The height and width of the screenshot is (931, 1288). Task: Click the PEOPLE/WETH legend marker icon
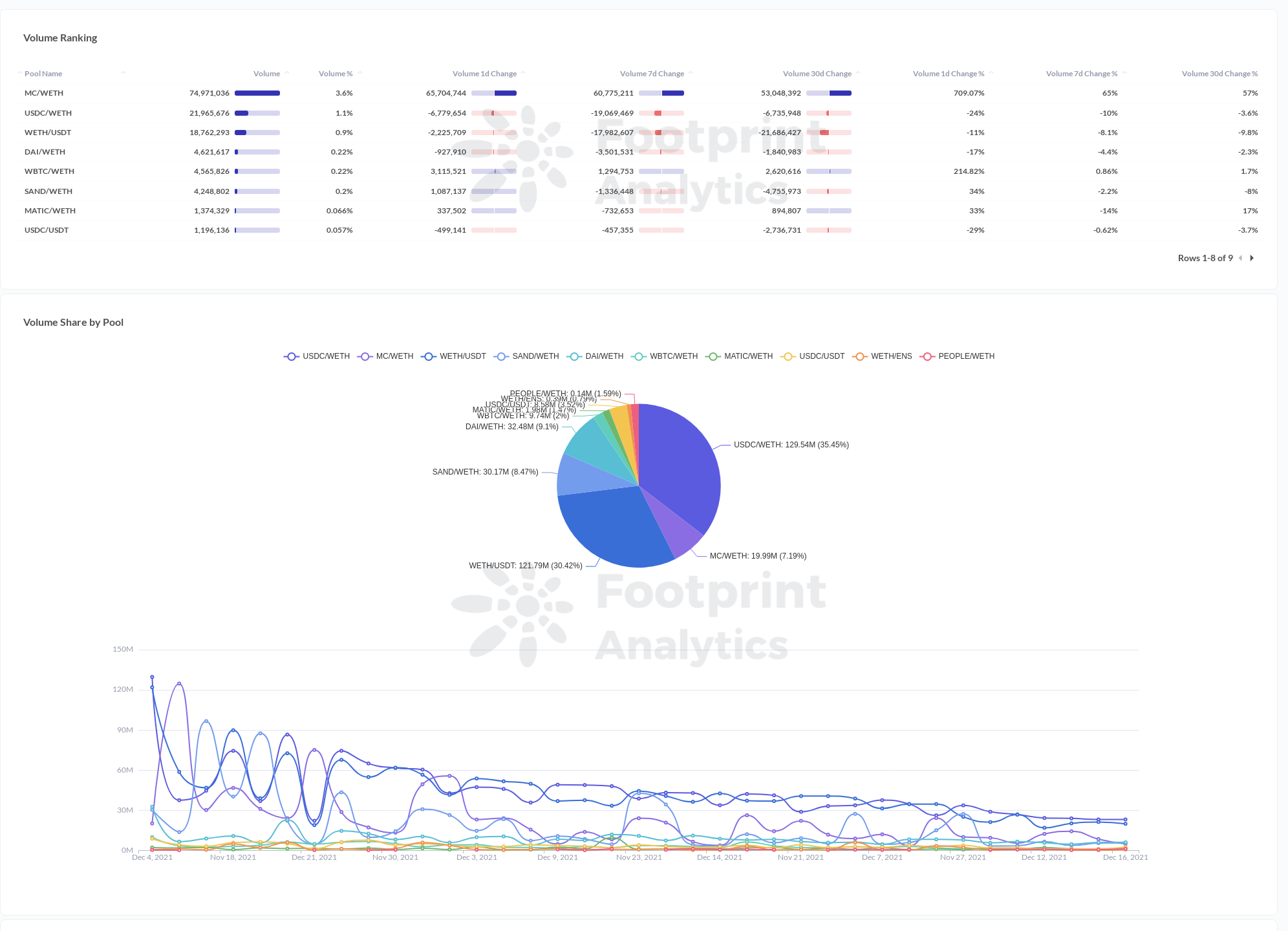tap(928, 356)
